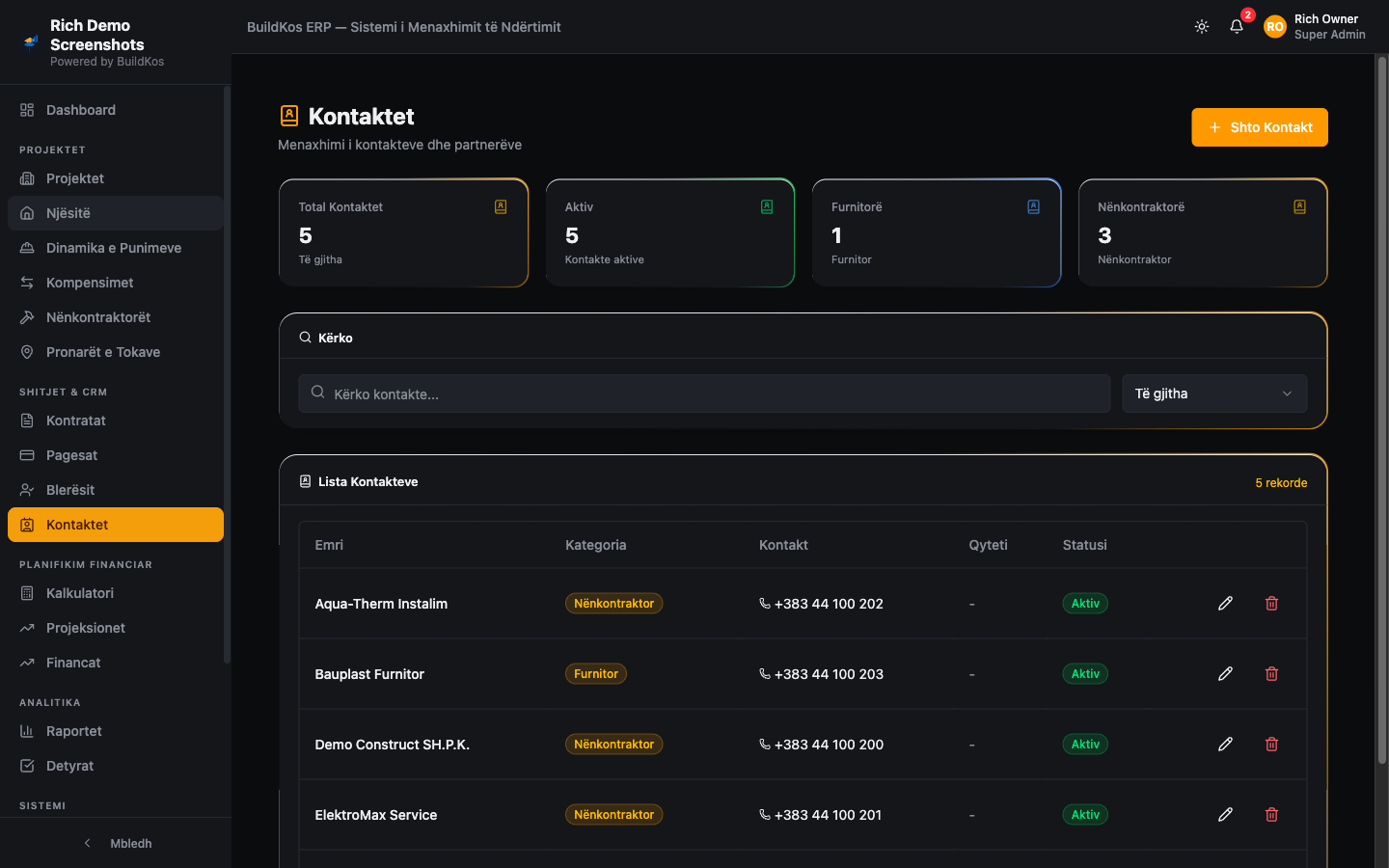This screenshot has width=1389, height=868.
Task: Click the Shto Kontakt button
Action: (x=1260, y=127)
